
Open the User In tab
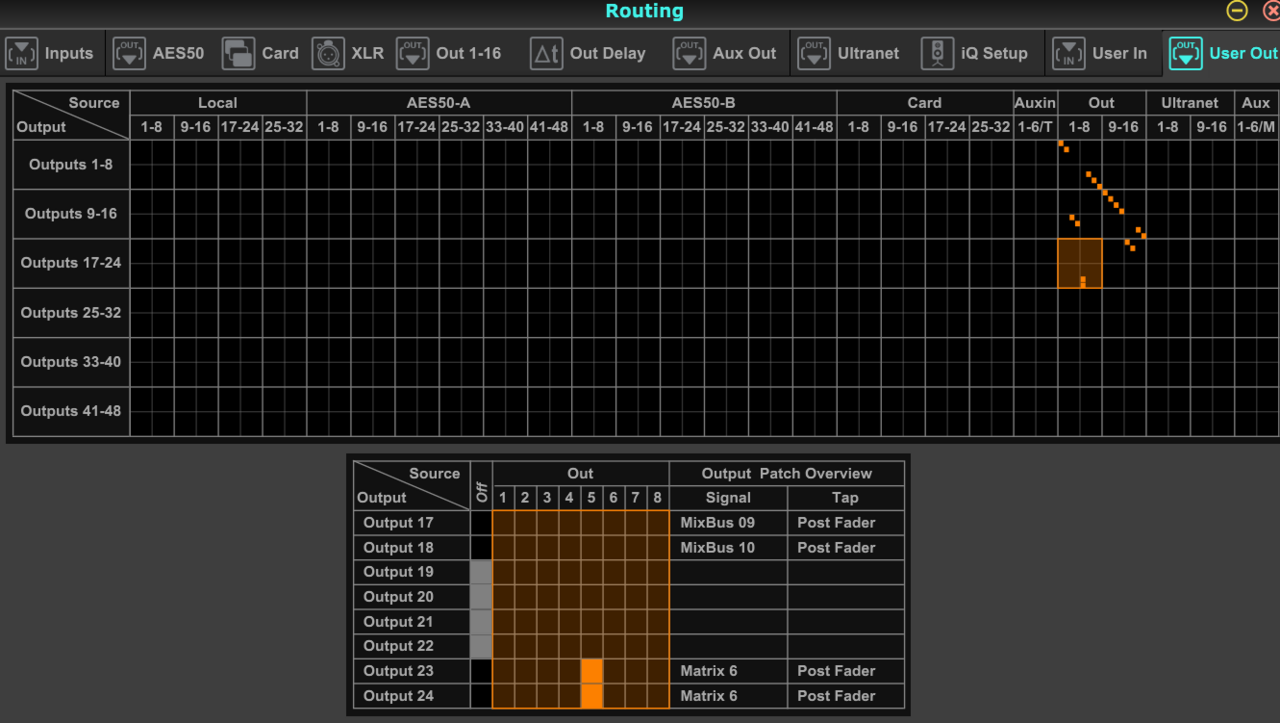point(1101,53)
